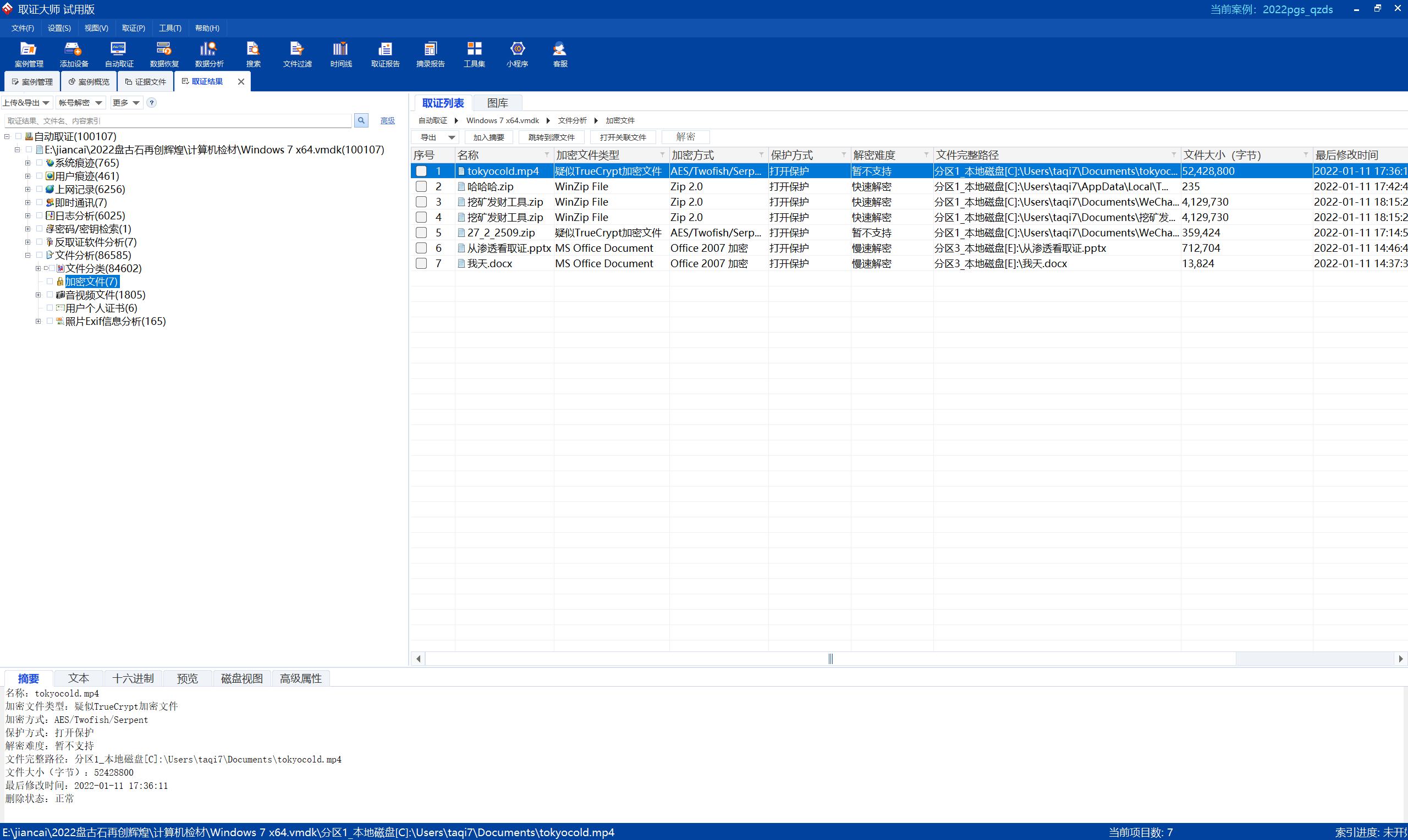Check the box for row 3 挖矿发财工具.zip
Viewport: 1408px width, 840px height.
click(421, 202)
